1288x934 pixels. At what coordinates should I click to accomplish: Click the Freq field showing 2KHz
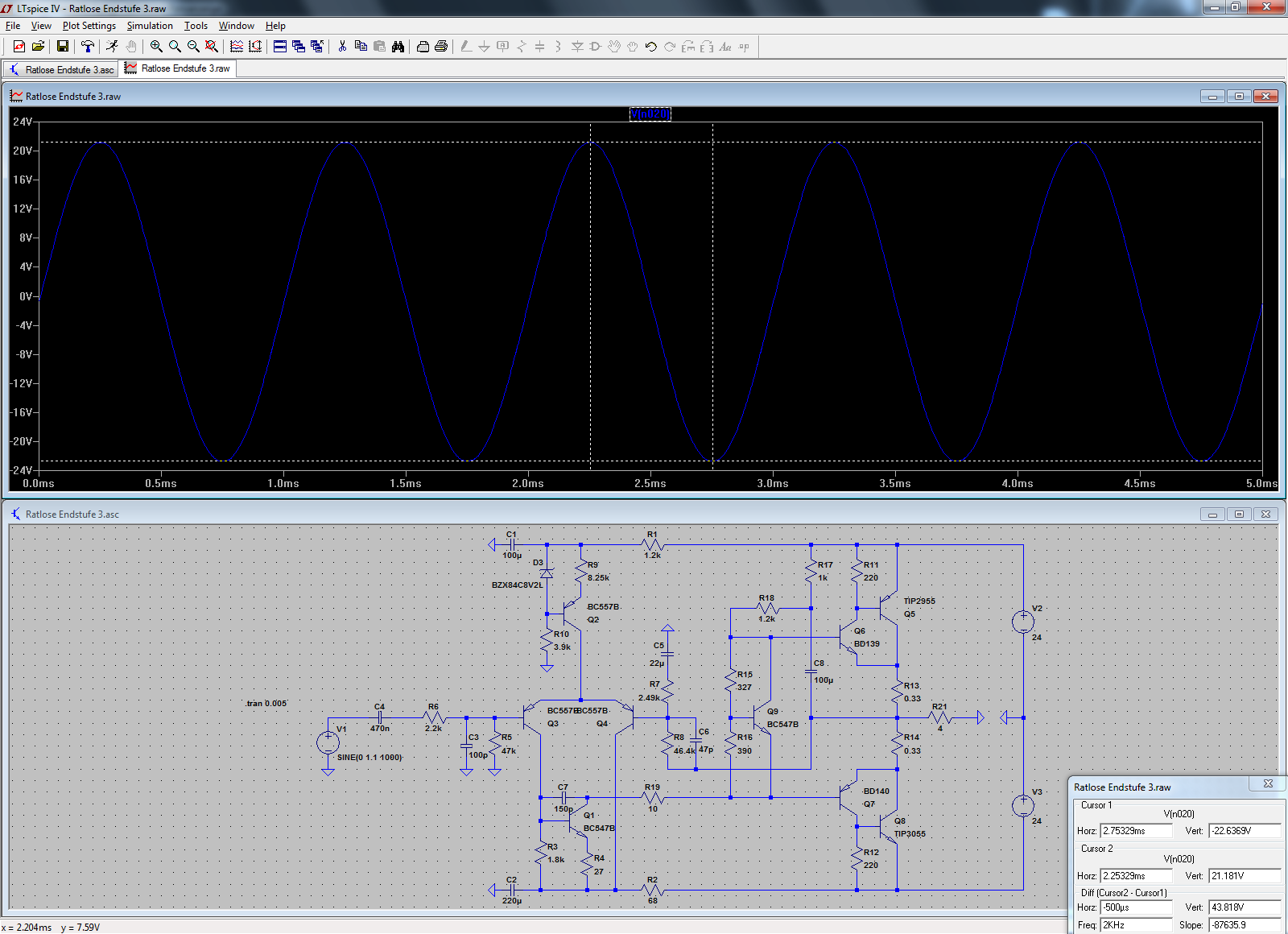point(1137,925)
